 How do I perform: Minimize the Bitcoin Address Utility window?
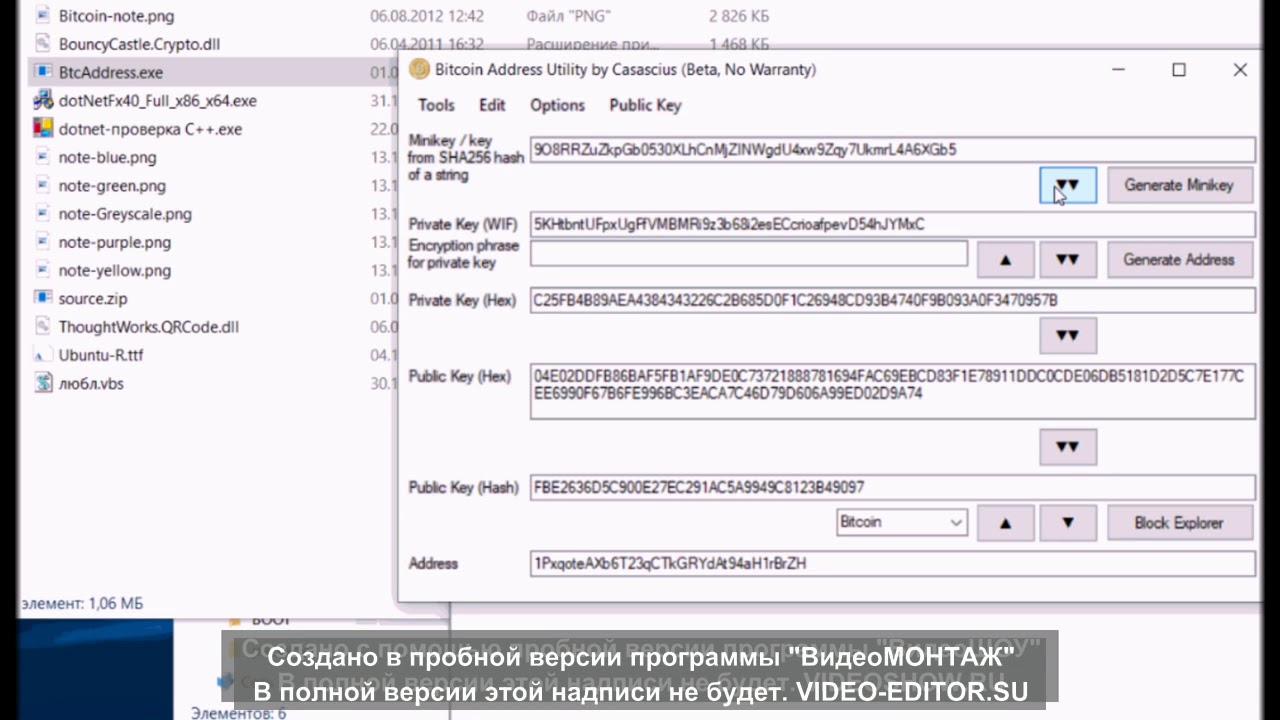(x=1118, y=70)
